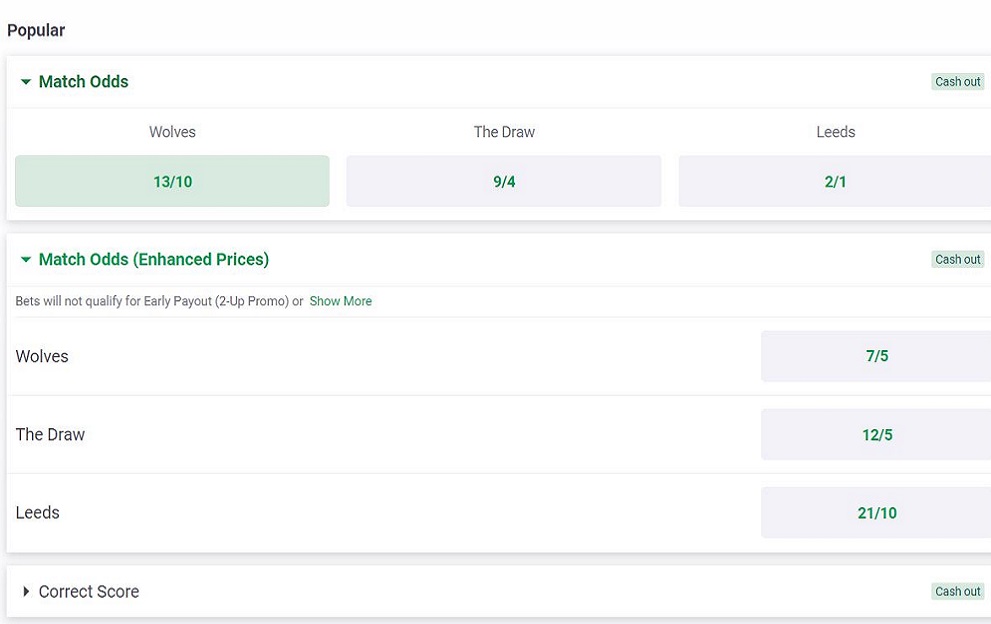The width and height of the screenshot is (991, 624).
Task: Collapse the Match Odds section arrow
Action: (x=26, y=82)
